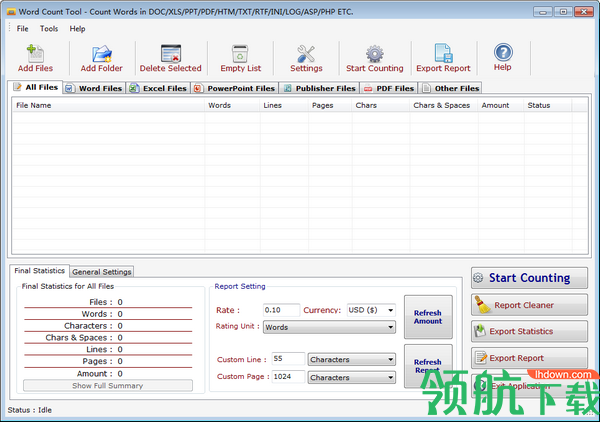Screen dimensions: 600x422
Task: Click the large Start Counting button
Action: [529, 278]
